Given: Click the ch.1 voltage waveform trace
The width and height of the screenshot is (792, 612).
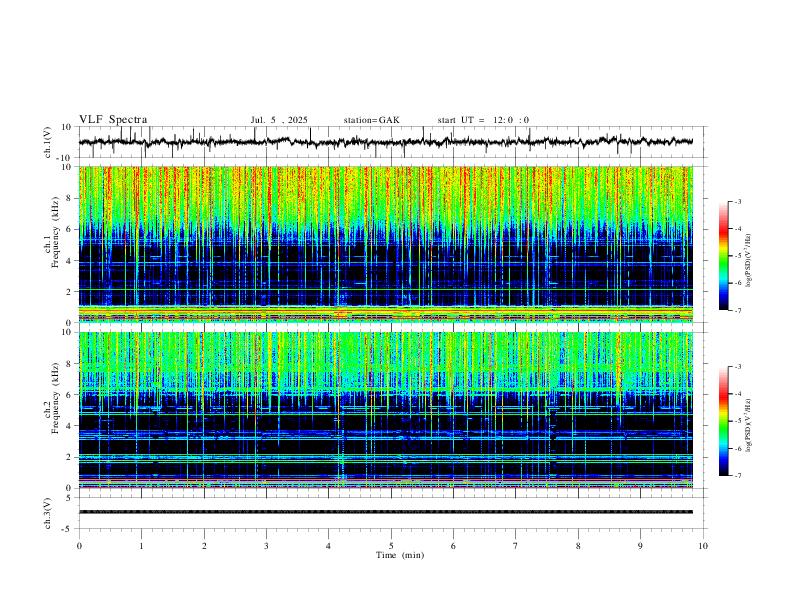Looking at the screenshot, I should coord(386,142).
